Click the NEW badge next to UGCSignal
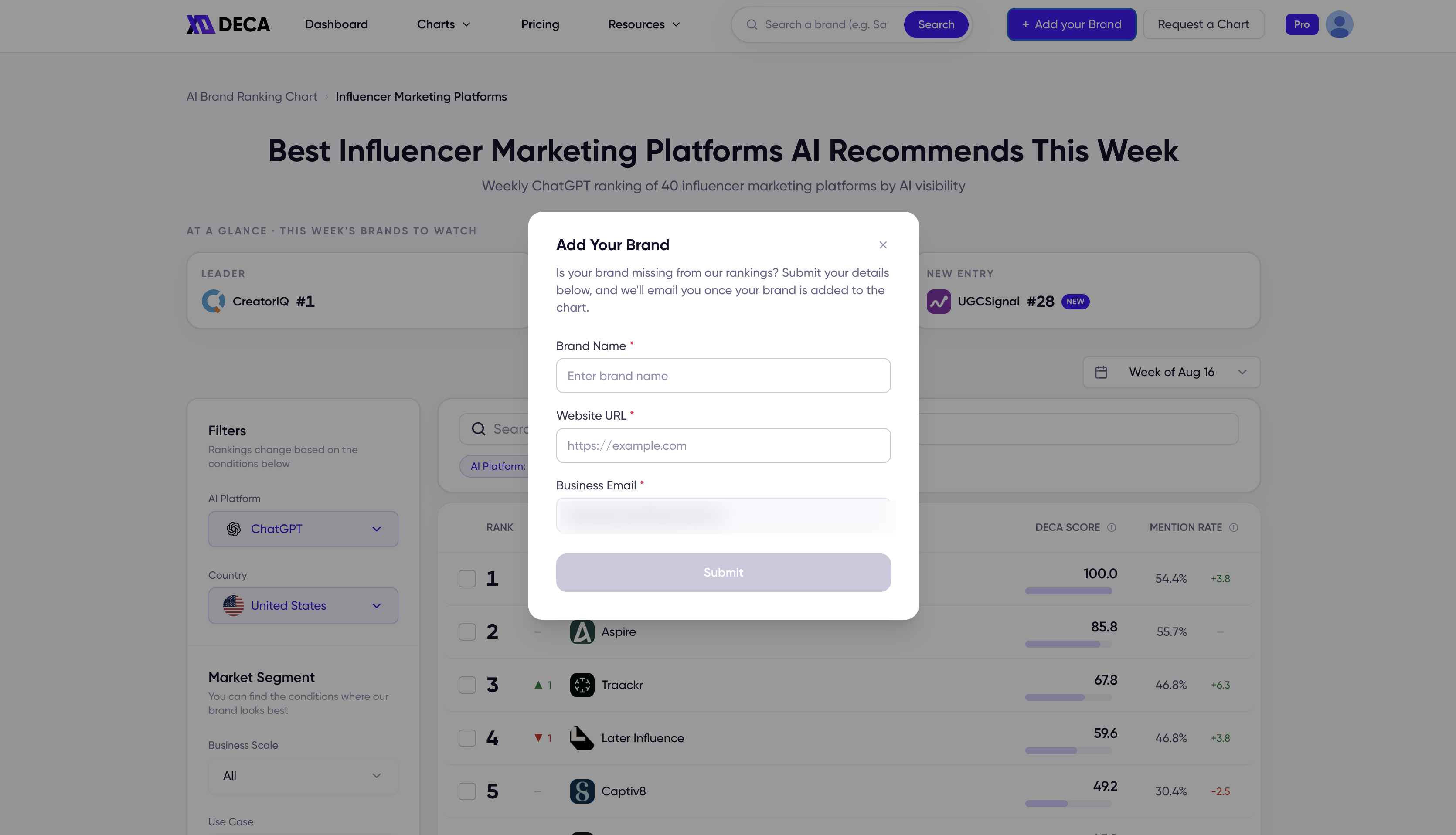This screenshot has width=1456, height=835. click(1075, 301)
